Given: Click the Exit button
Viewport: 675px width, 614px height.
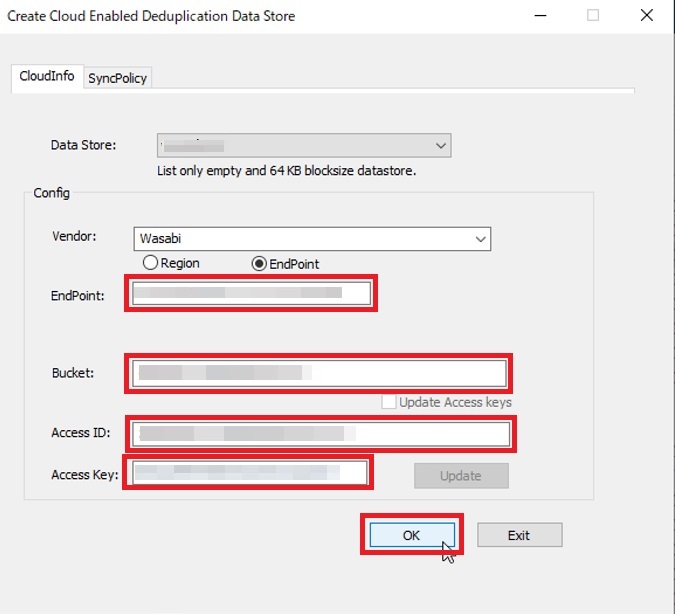Looking at the screenshot, I should point(519,535).
